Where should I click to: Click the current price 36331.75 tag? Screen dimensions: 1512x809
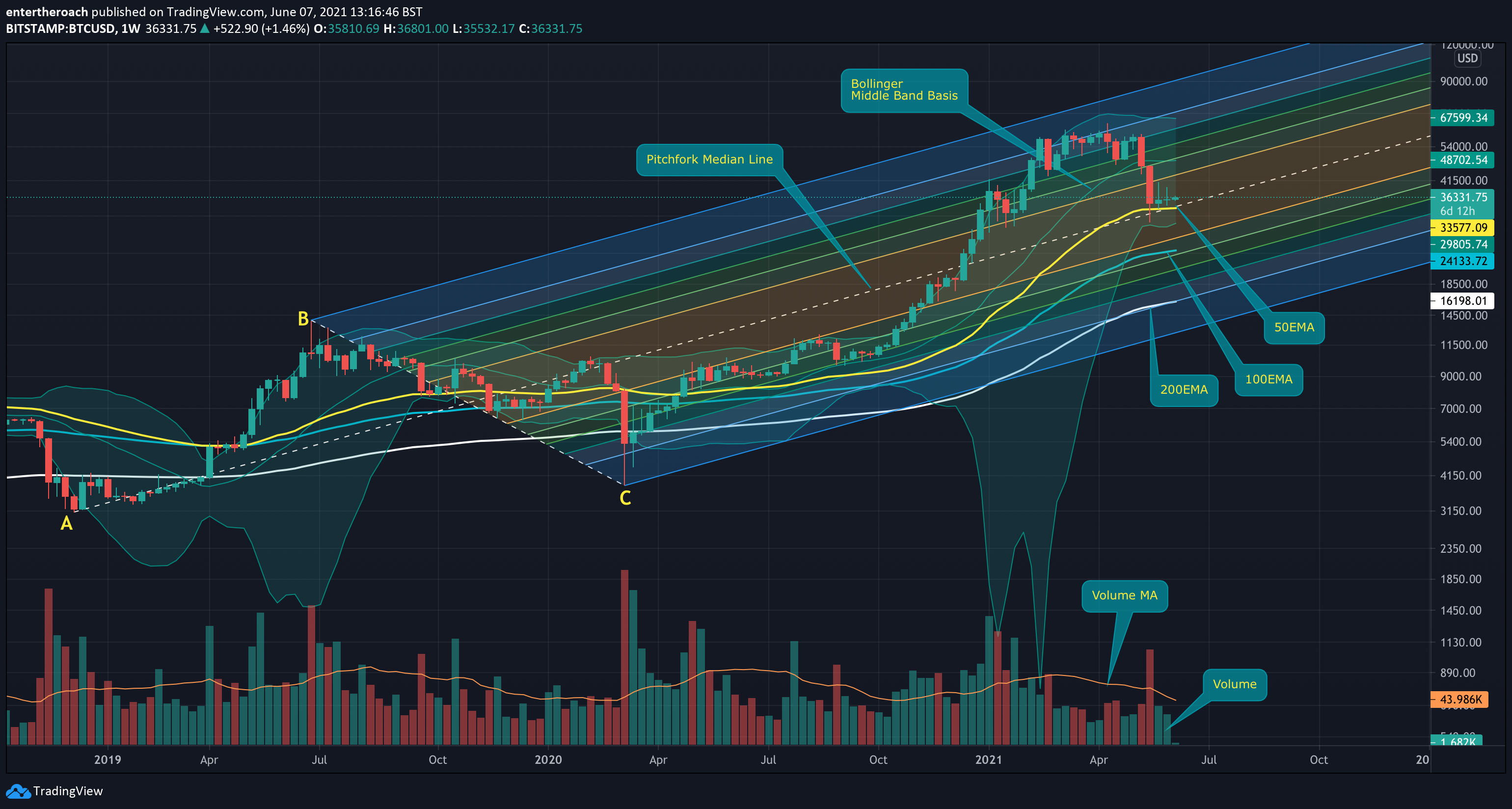coord(1463,197)
